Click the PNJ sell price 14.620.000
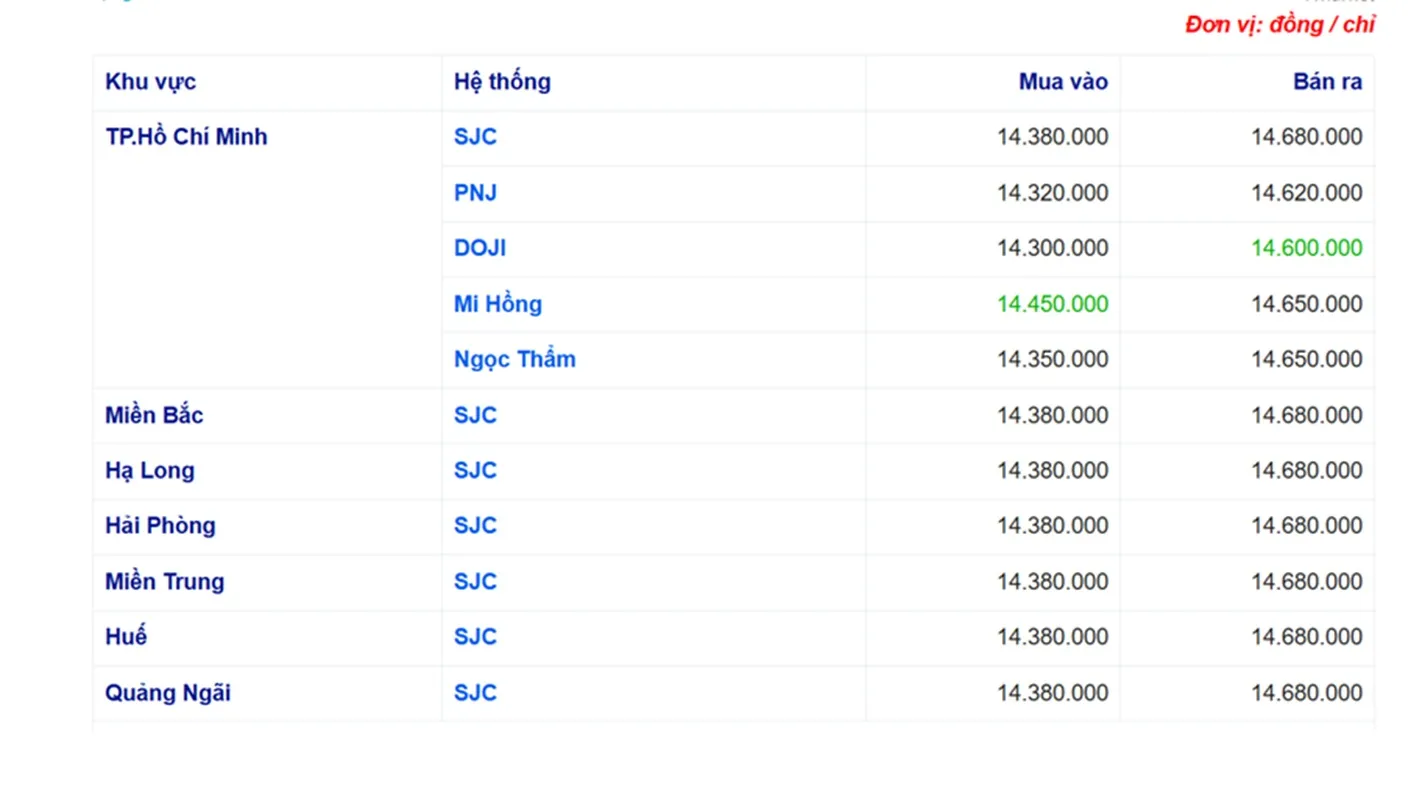 click(x=1307, y=193)
